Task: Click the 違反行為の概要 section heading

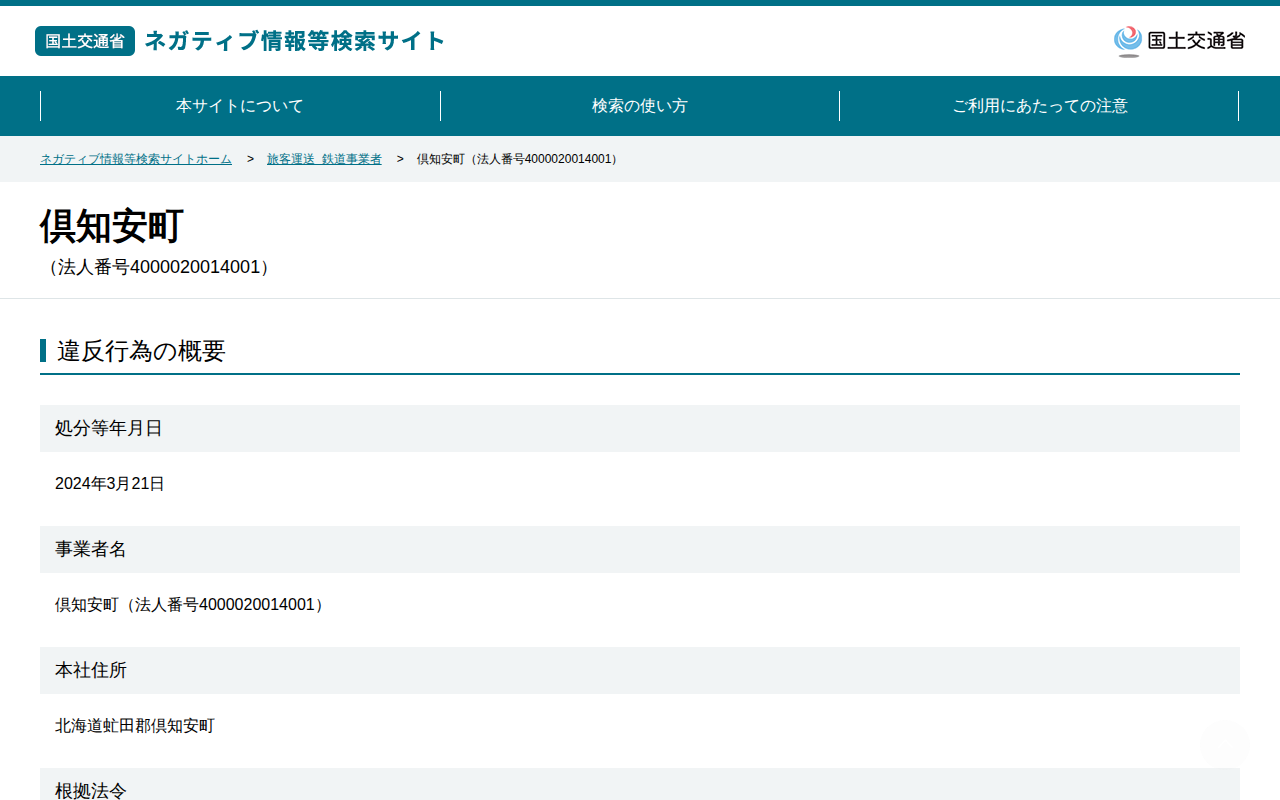Action: 141,351
